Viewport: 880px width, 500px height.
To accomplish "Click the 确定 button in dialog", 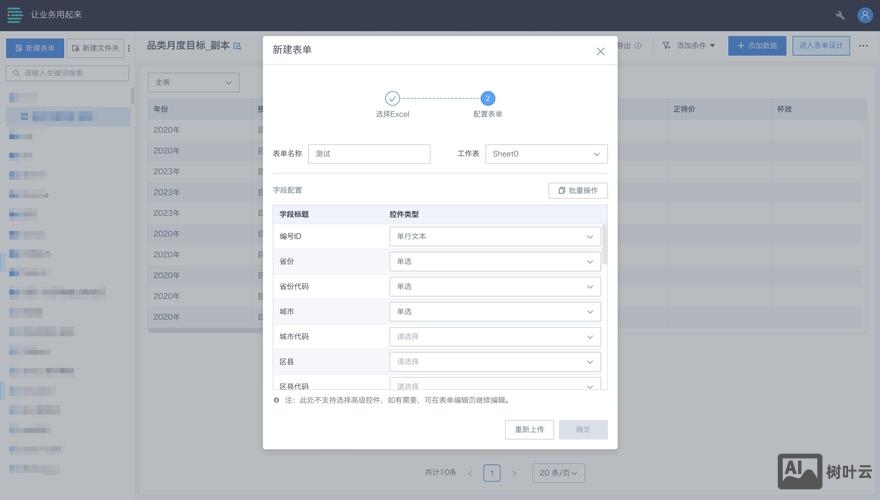I will click(583, 429).
